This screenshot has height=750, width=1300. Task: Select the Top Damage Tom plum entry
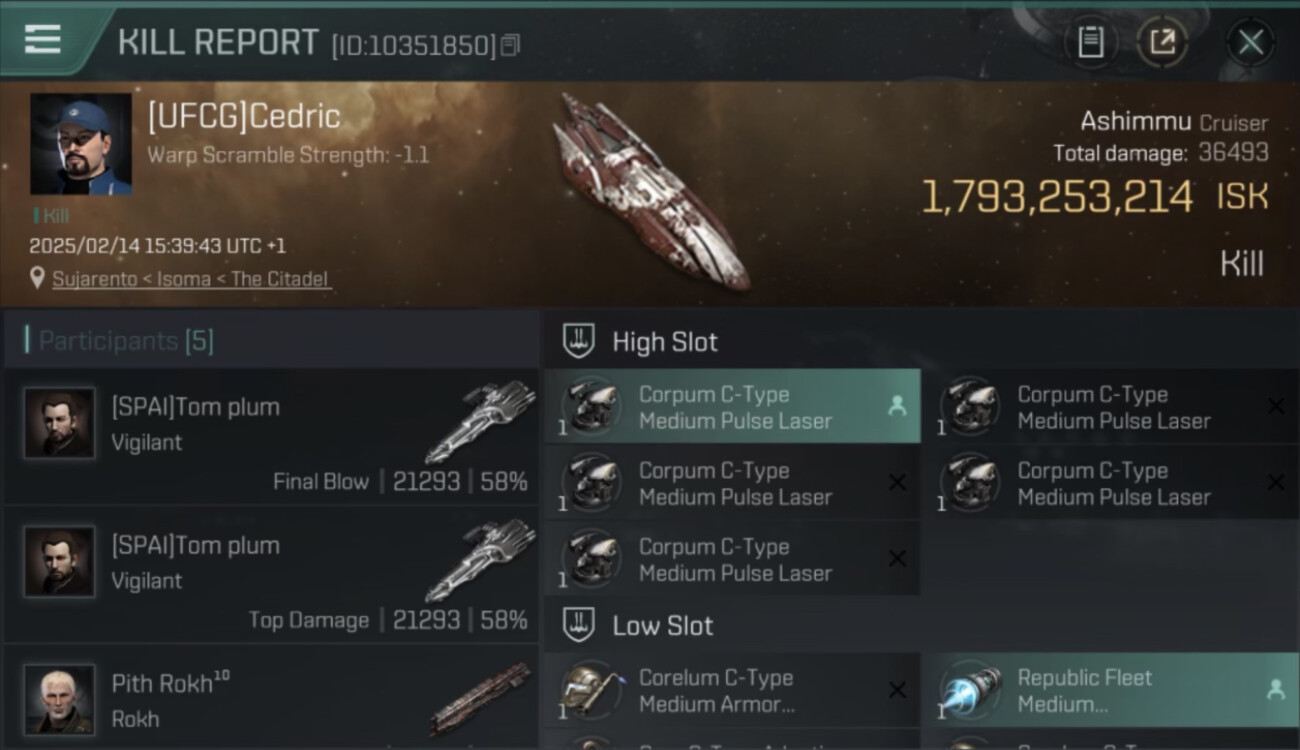(272, 577)
